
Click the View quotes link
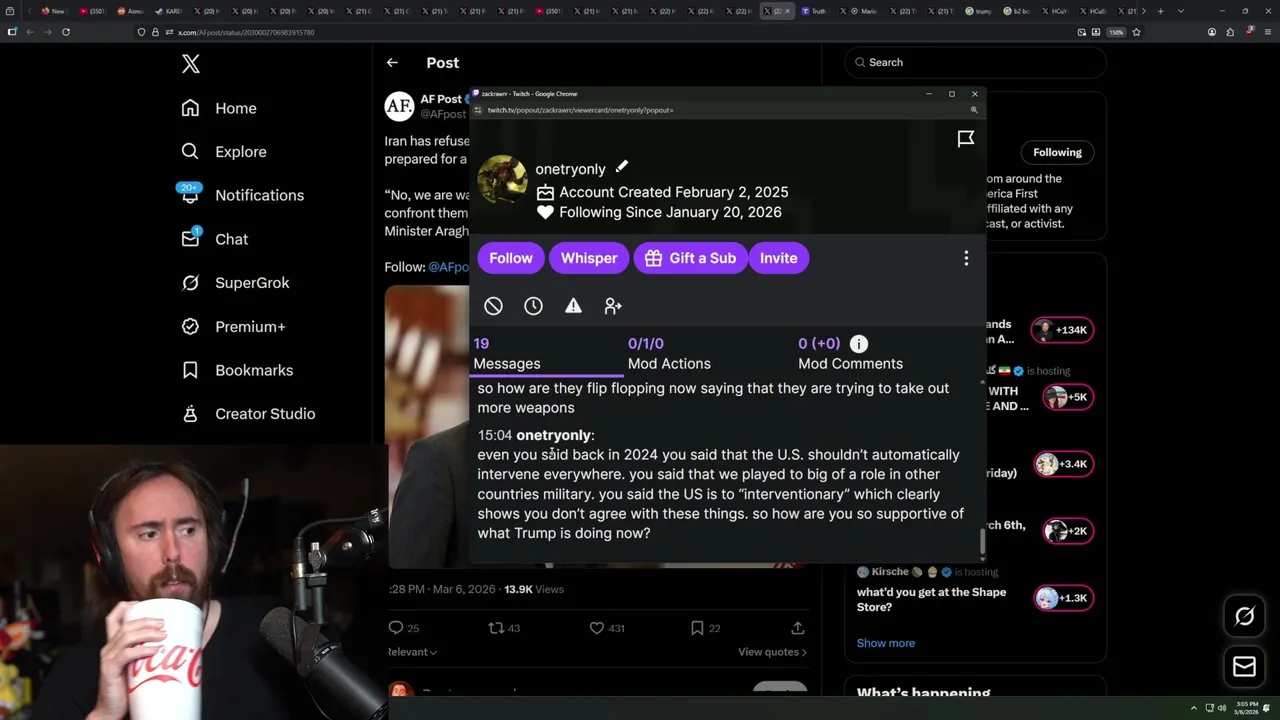point(772,652)
